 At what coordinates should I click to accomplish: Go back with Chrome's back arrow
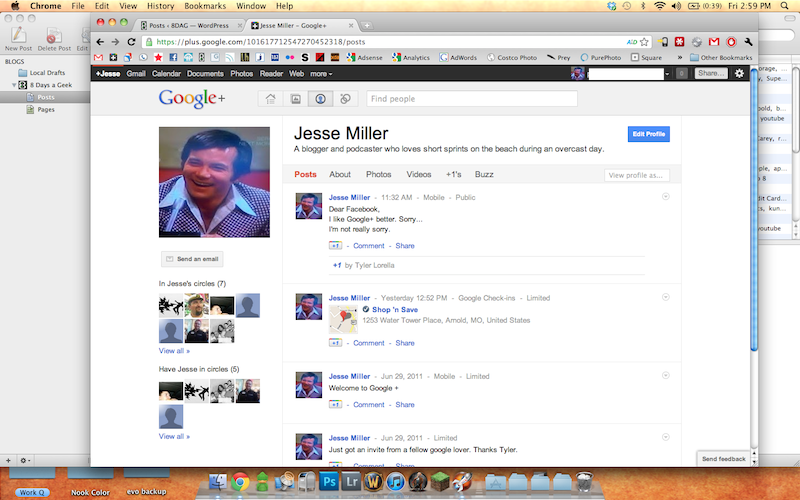click(x=100, y=42)
